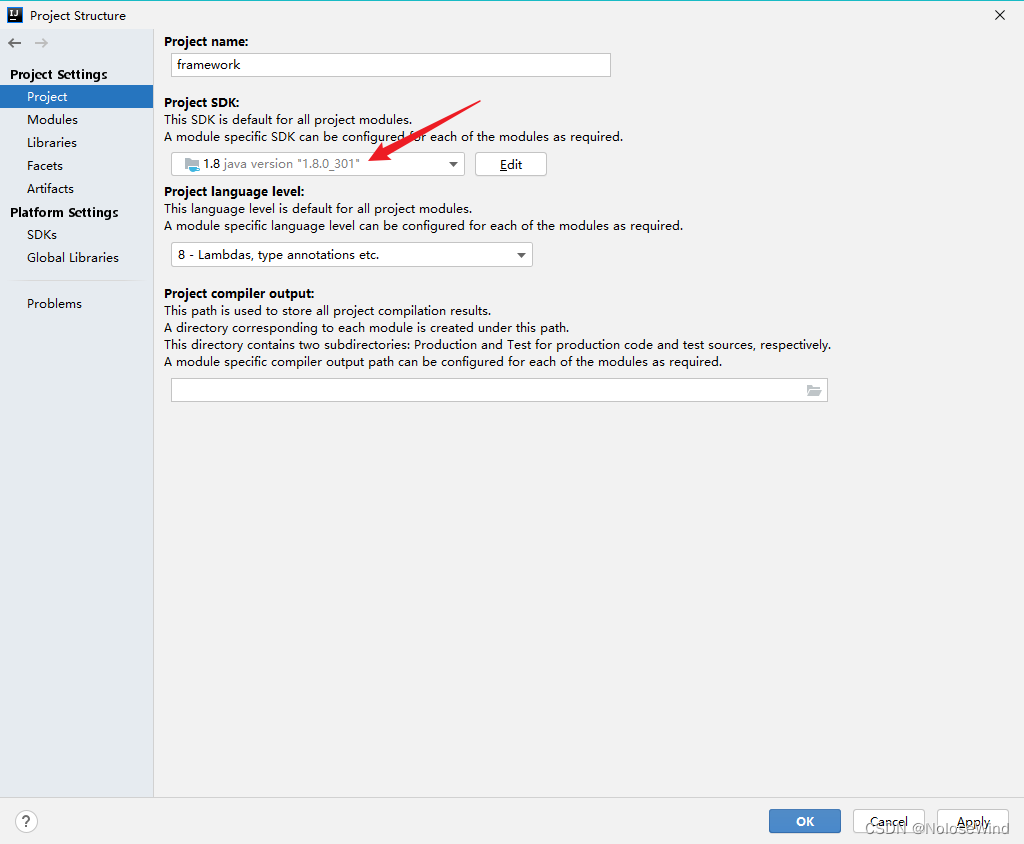Apply the project structure changes
1024x844 pixels.
coord(971,821)
